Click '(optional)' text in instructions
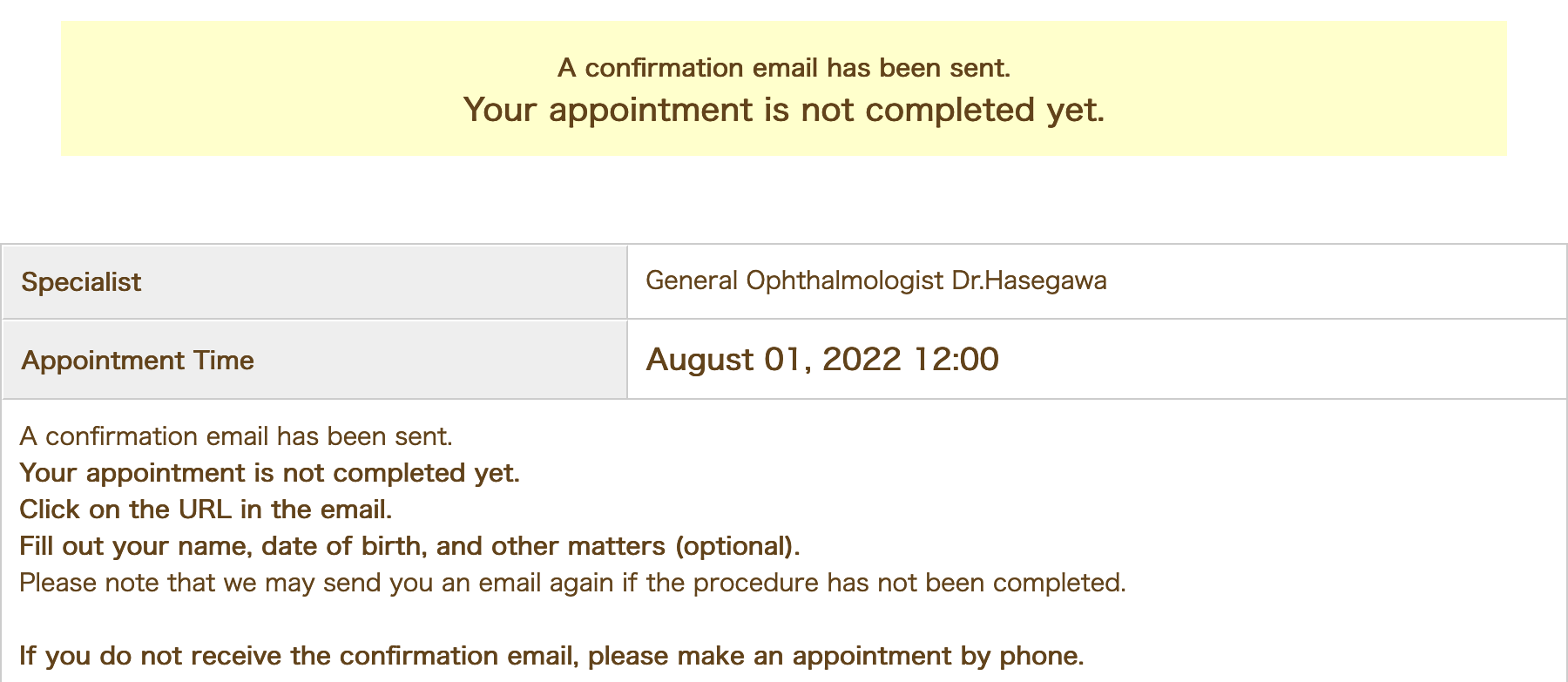The width and height of the screenshot is (1568, 682). 737,545
